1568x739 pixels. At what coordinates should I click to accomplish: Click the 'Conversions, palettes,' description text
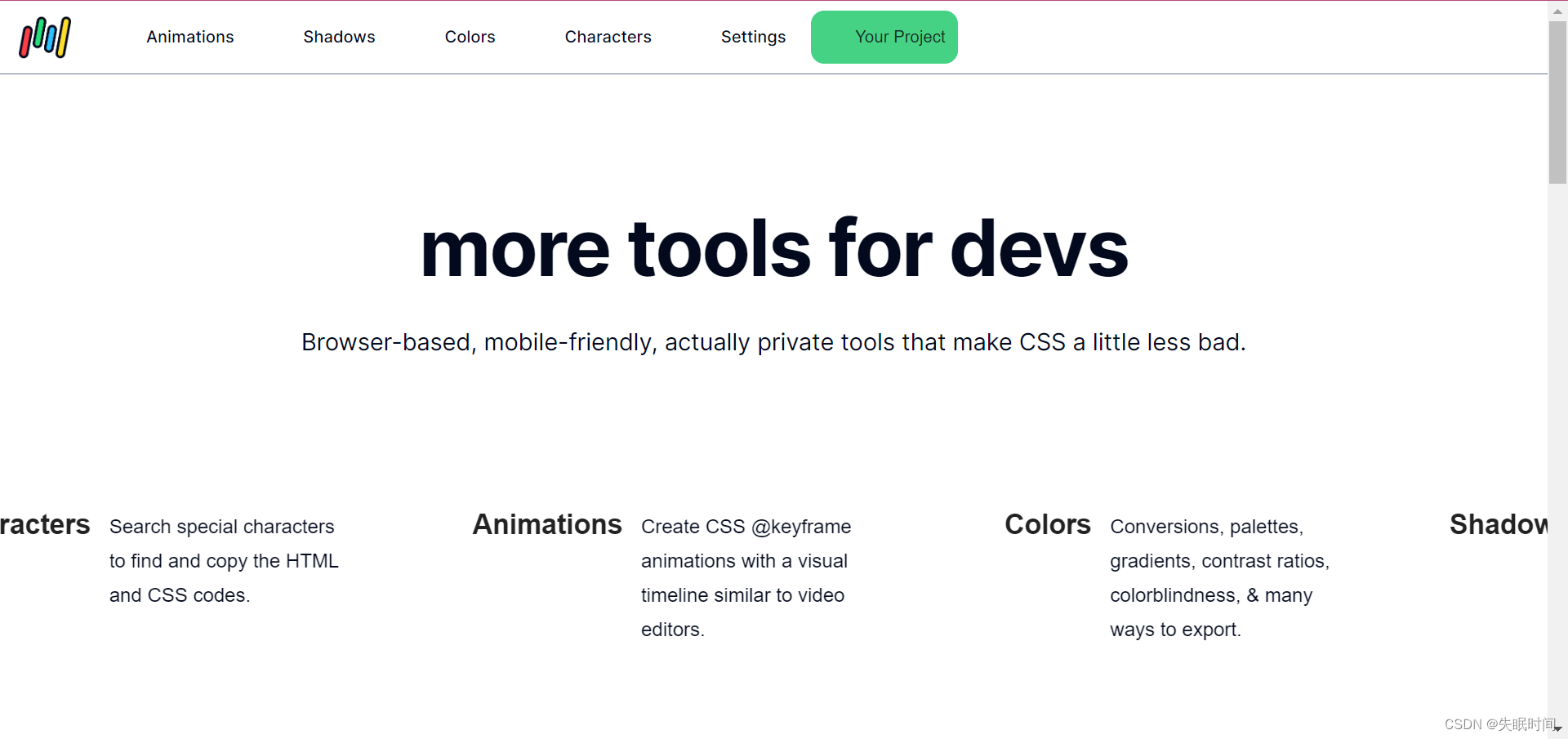[1220, 578]
